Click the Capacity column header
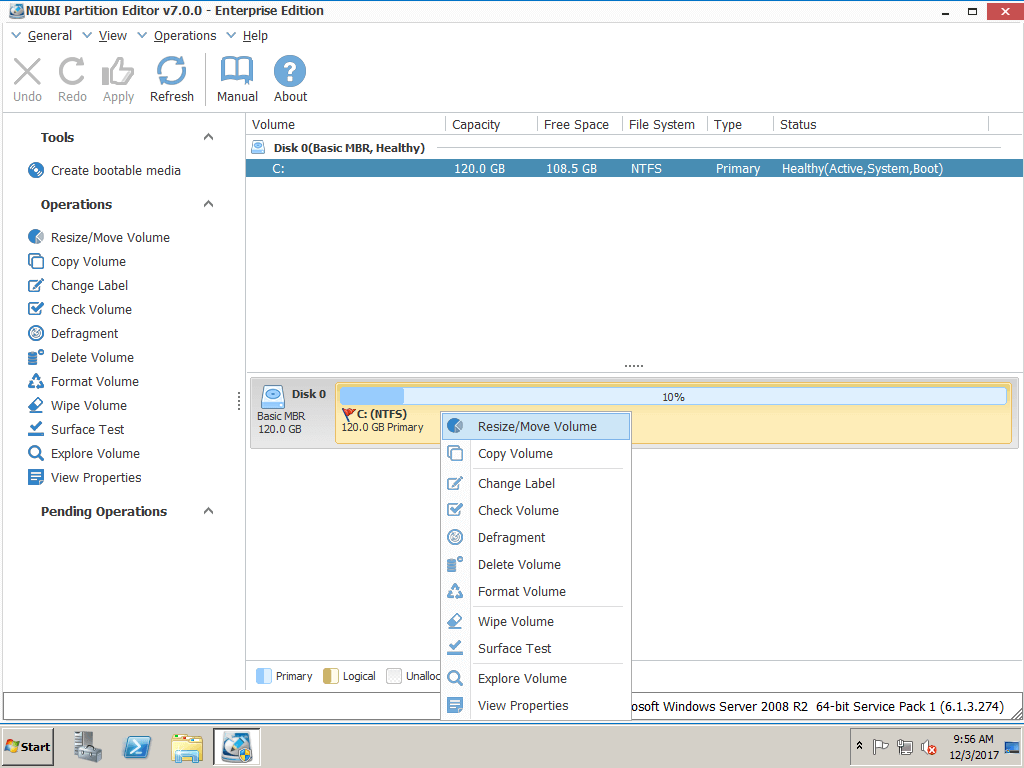Screen dimensions: 1024x768 [x=491, y=124]
